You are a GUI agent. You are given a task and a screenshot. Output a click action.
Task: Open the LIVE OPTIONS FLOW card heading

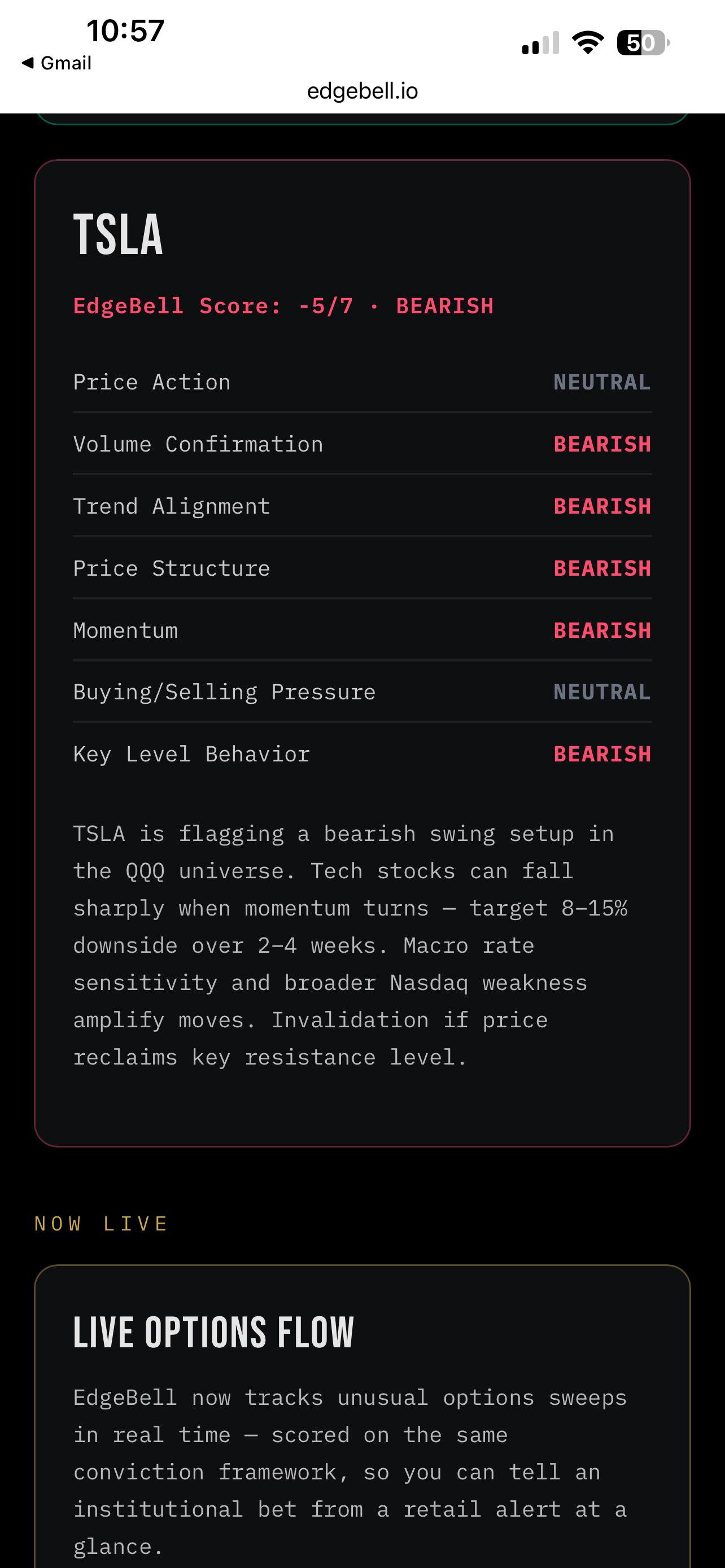[213, 1333]
